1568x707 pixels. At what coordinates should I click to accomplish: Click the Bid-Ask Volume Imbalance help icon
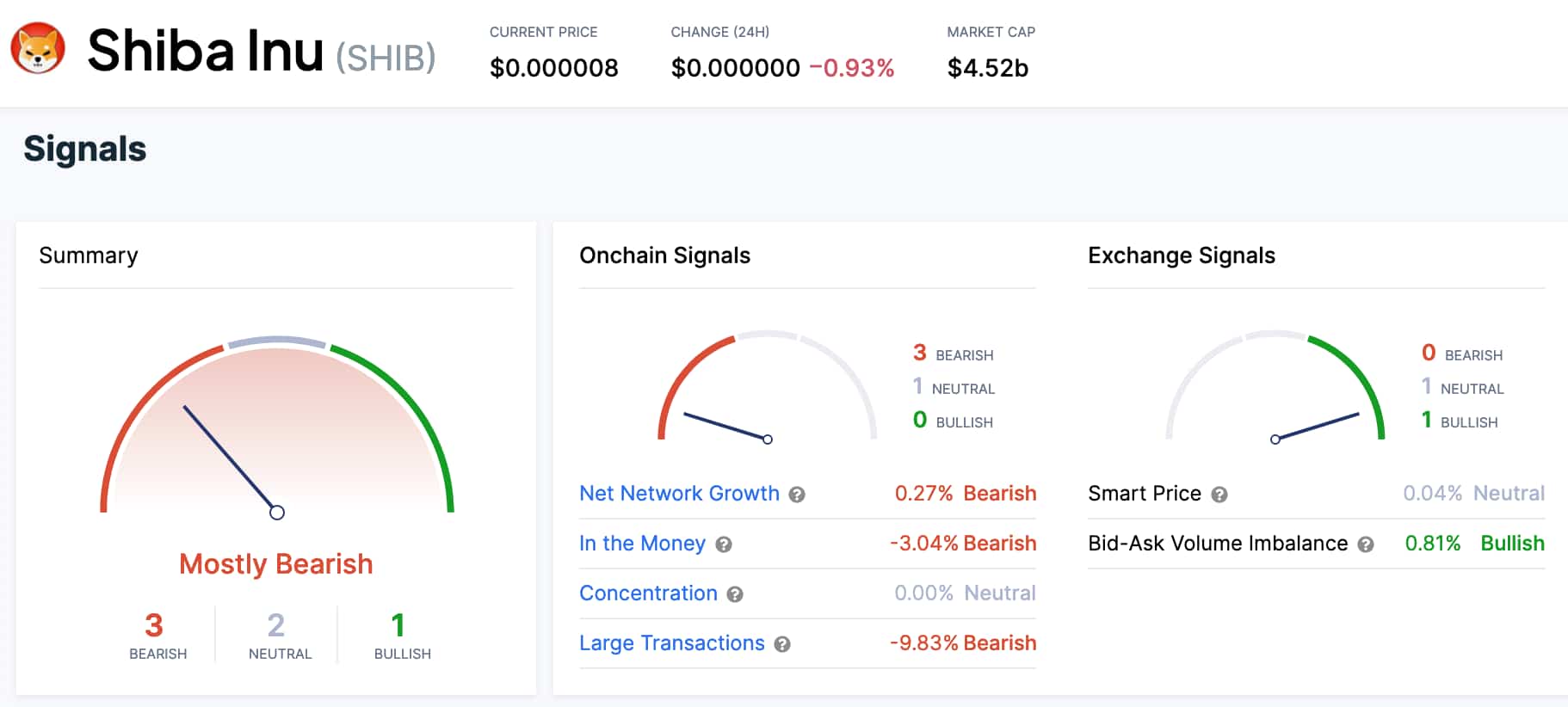click(x=1364, y=544)
